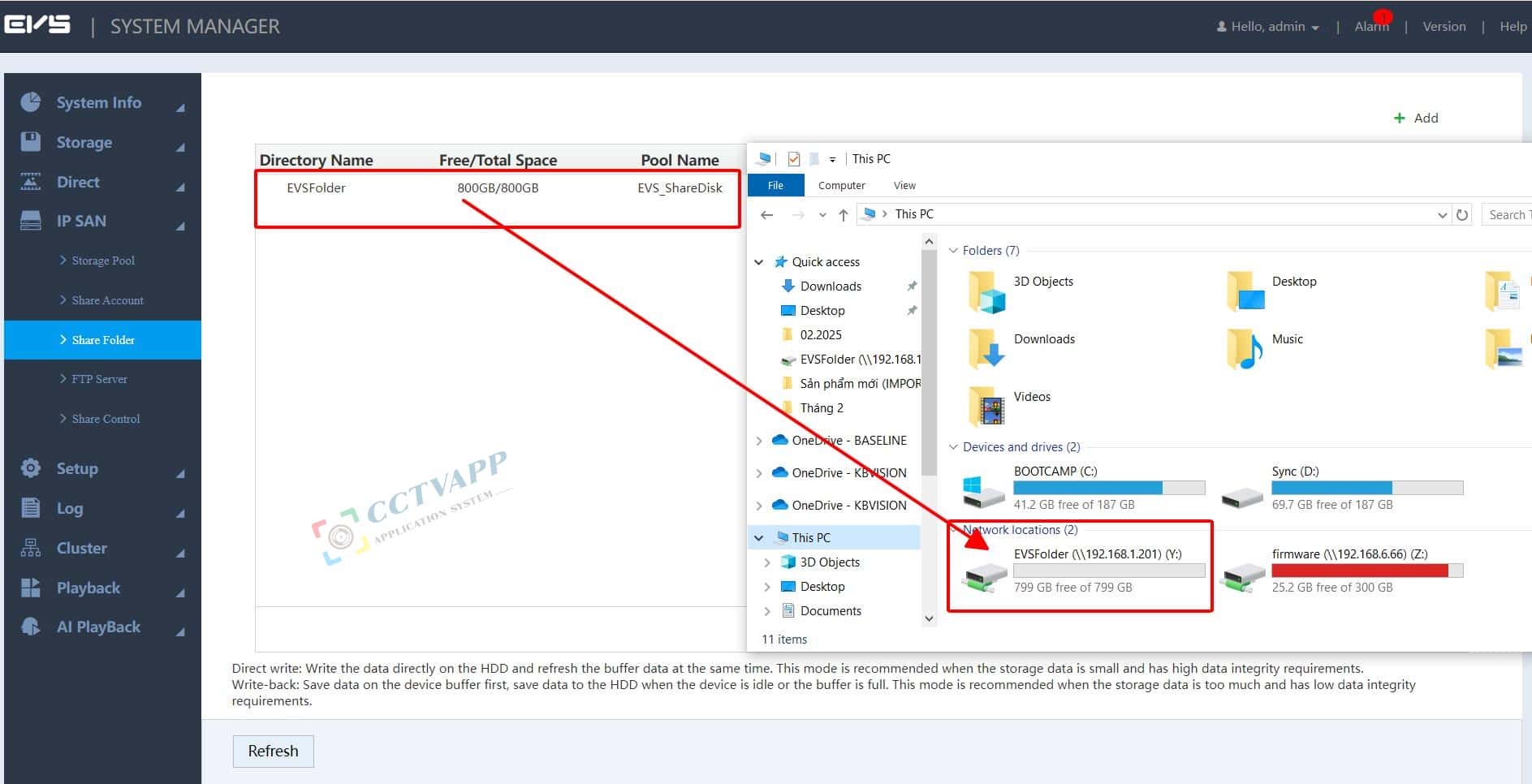
Task: Click the Explorer refresh icon beside address bar
Action: 1462,215
